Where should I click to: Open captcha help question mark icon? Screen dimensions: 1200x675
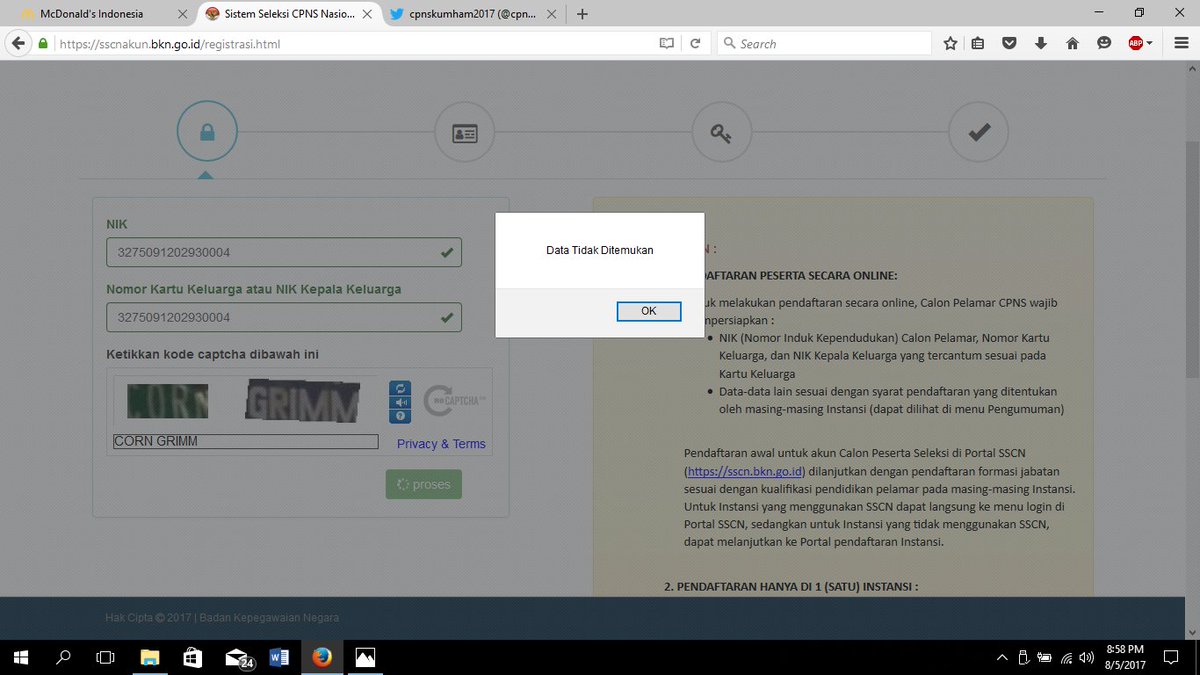click(x=400, y=416)
